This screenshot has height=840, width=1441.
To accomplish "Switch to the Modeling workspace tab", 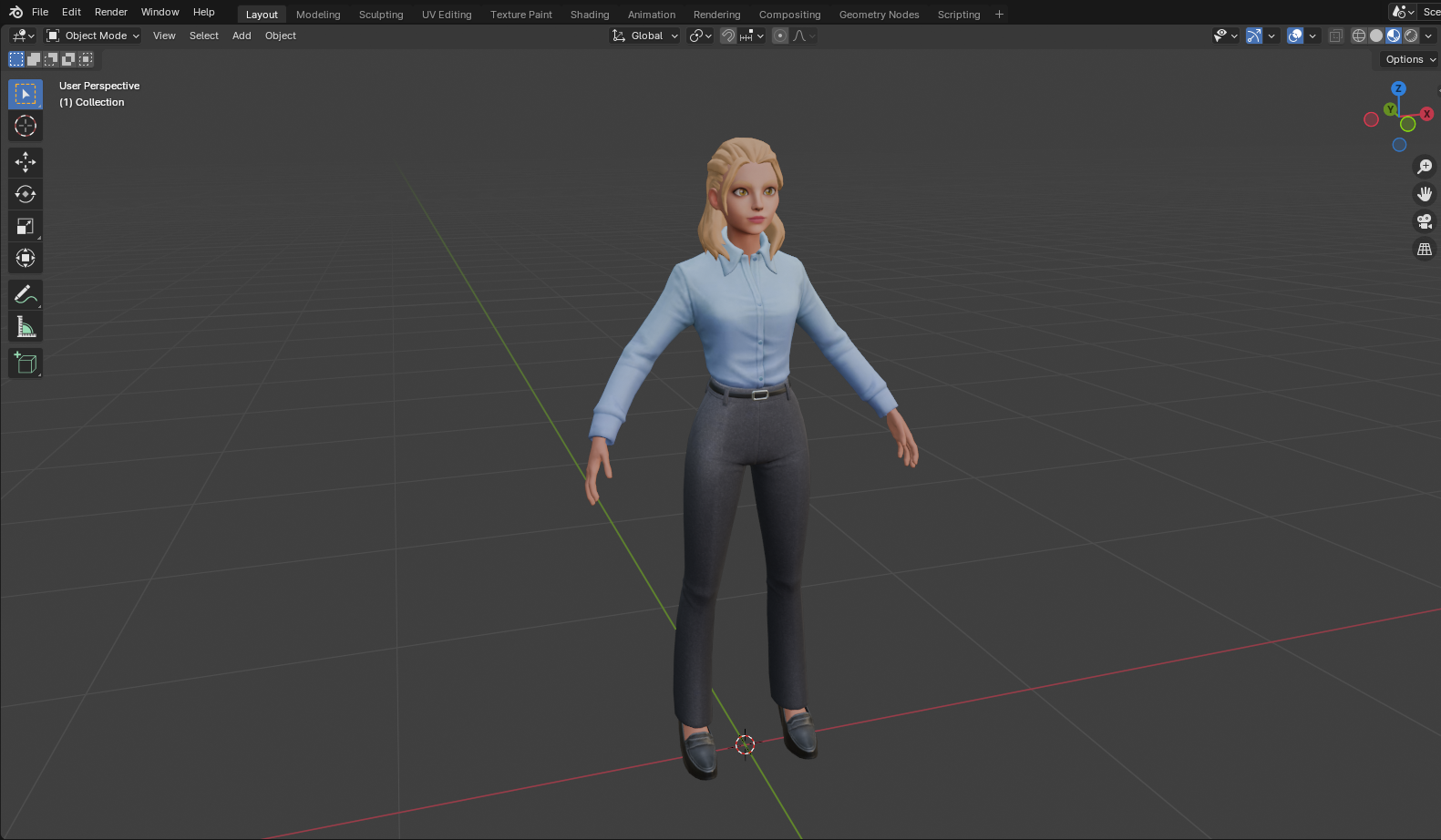I will click(318, 15).
